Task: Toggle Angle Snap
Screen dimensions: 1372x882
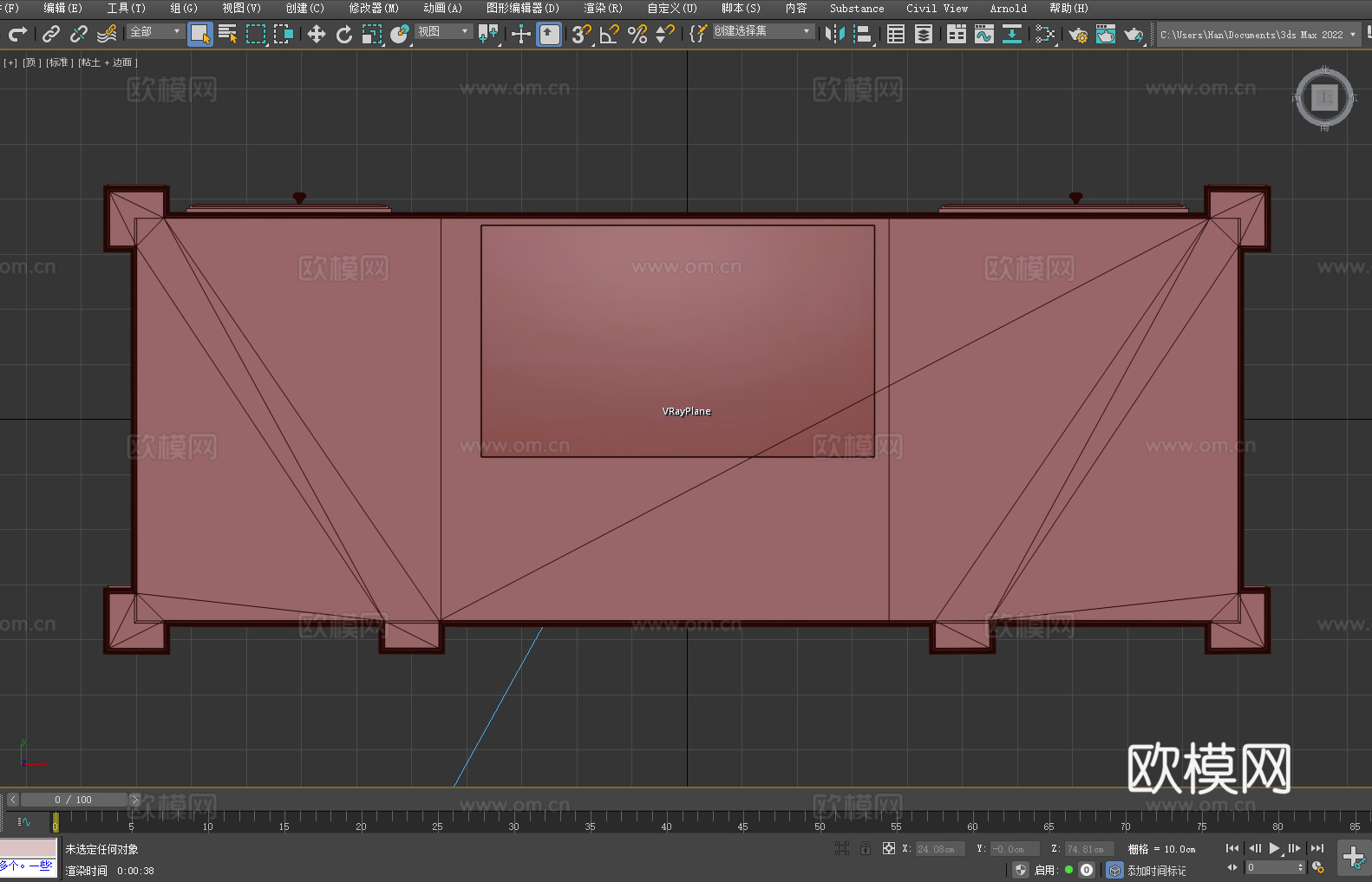Action: [x=610, y=34]
